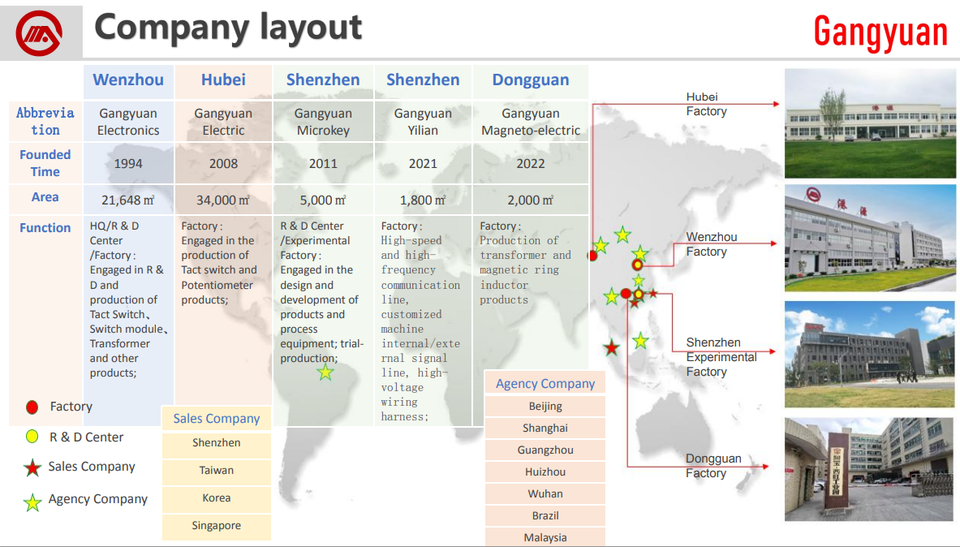Select Shanghai in Agency Company list
Viewport: 960px width, 547px height.
pyautogui.click(x=545, y=428)
